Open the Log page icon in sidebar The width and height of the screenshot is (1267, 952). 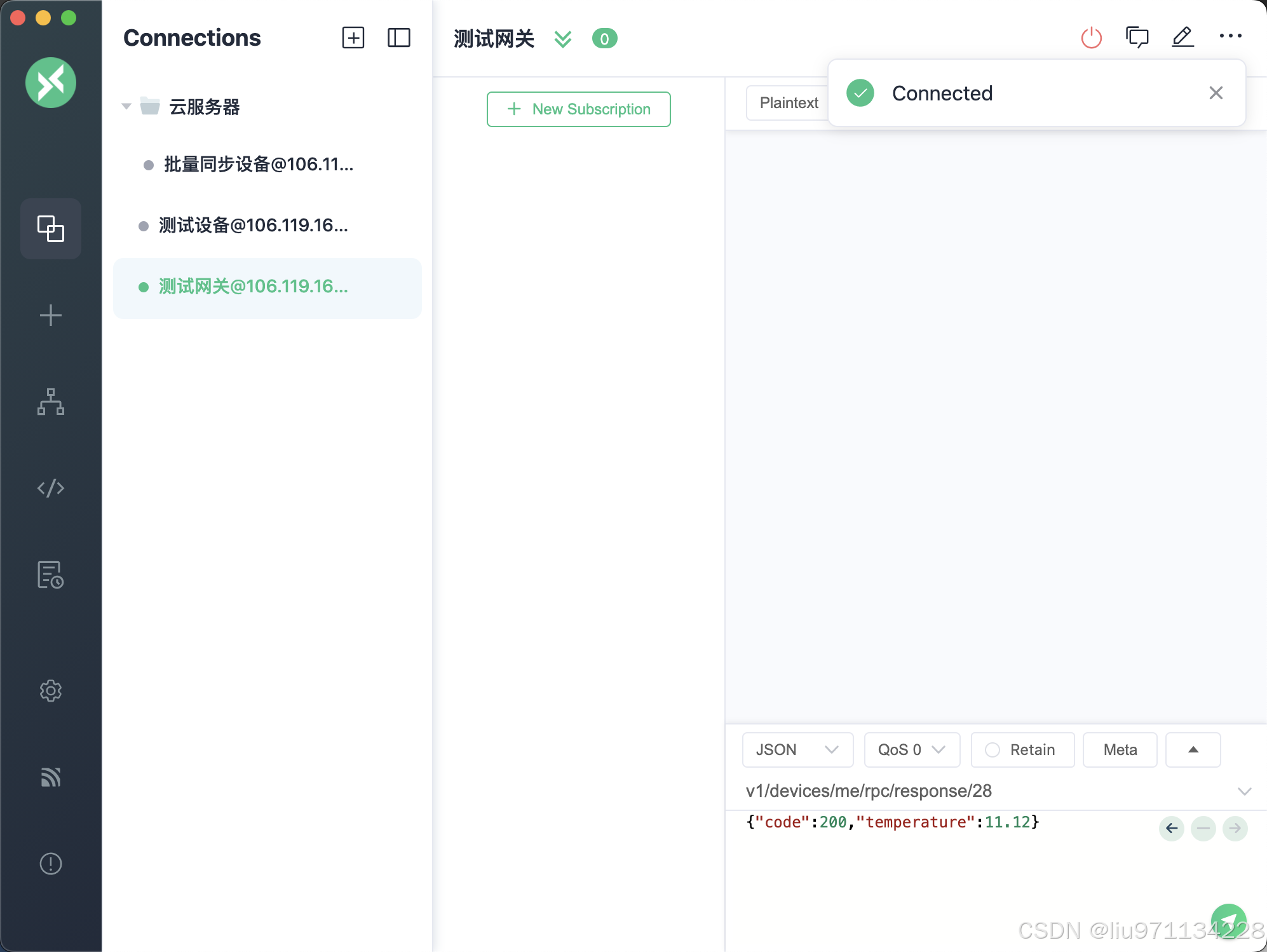[x=51, y=575]
